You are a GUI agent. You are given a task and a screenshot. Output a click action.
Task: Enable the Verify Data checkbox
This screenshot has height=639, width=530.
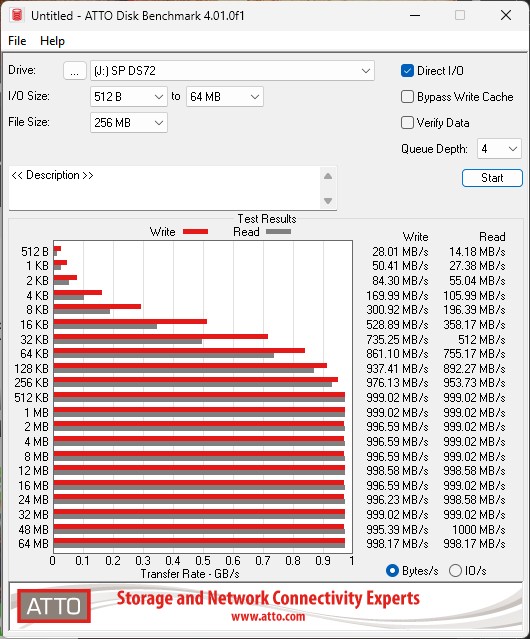407,123
